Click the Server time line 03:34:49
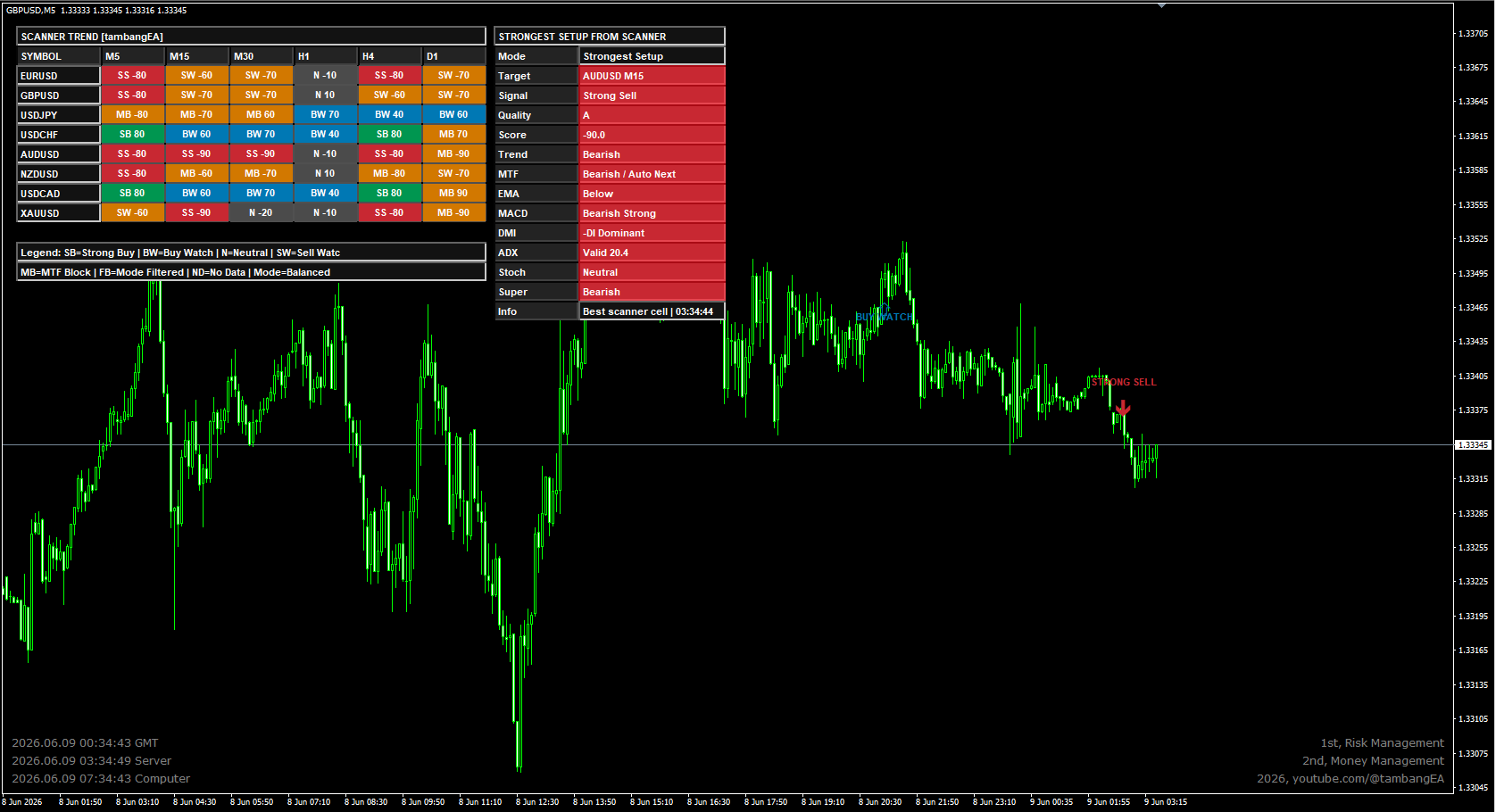The height and width of the screenshot is (812, 1496). pos(91,760)
